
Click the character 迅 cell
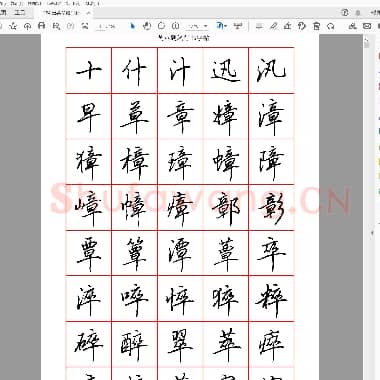click(x=226, y=70)
